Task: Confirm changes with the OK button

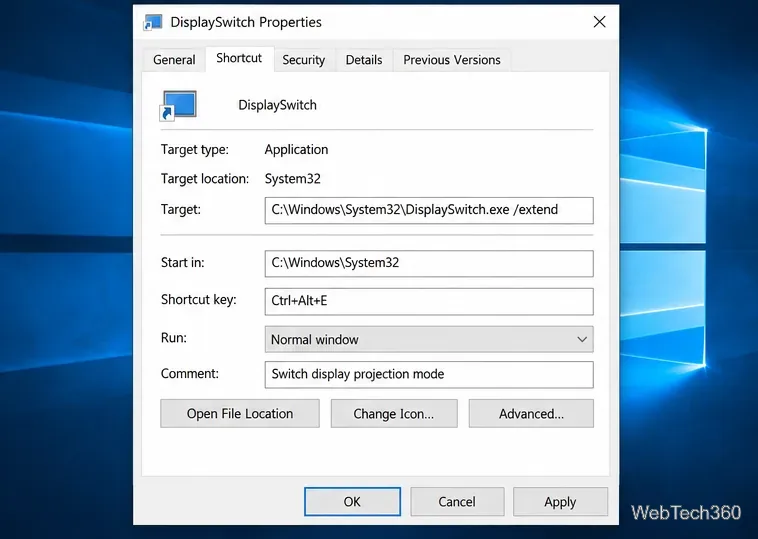Action: click(352, 502)
